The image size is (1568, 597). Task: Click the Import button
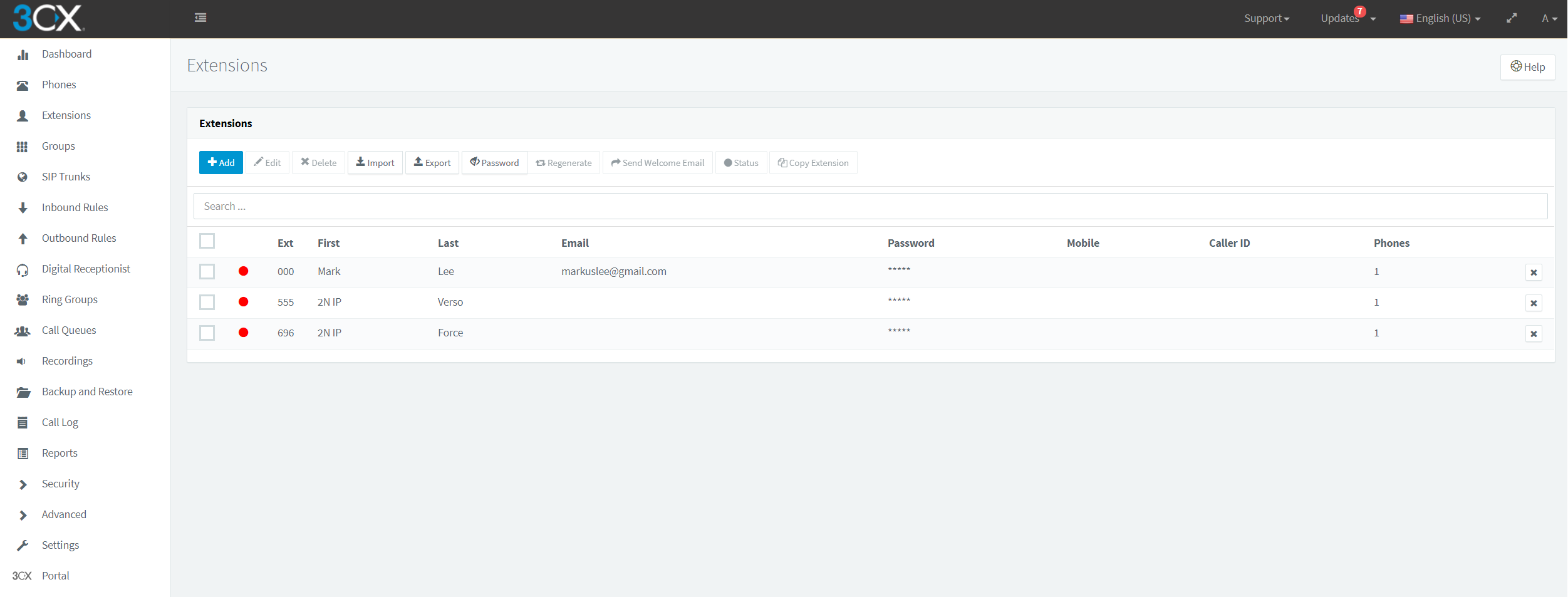(375, 163)
